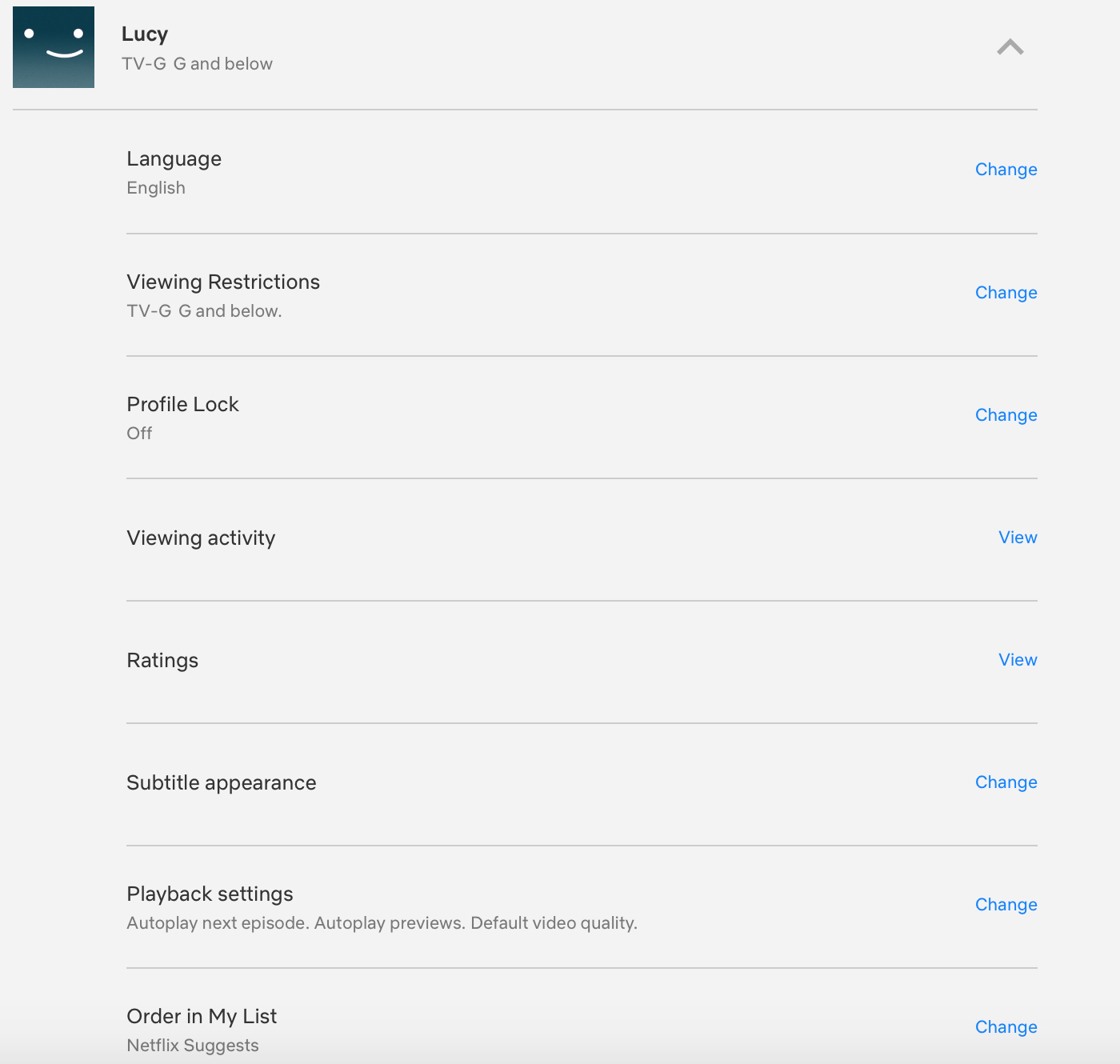Click 'TV-G G and below.' under Viewing Restrictions

click(204, 311)
